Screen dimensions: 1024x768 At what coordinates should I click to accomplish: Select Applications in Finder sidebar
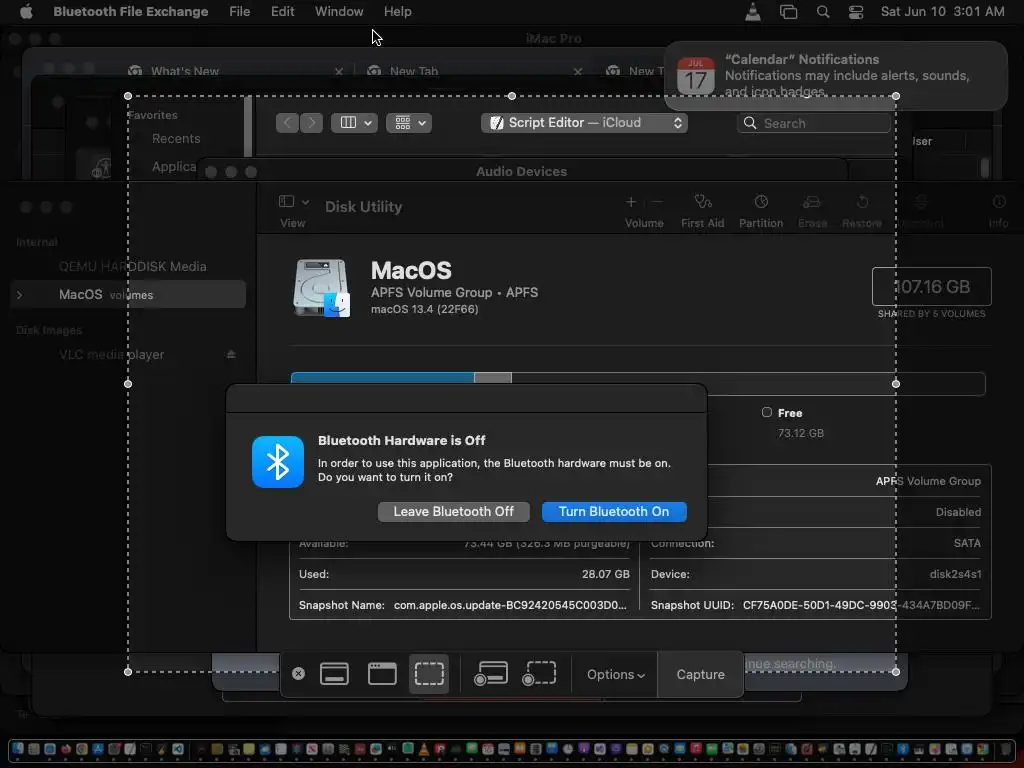click(174, 167)
